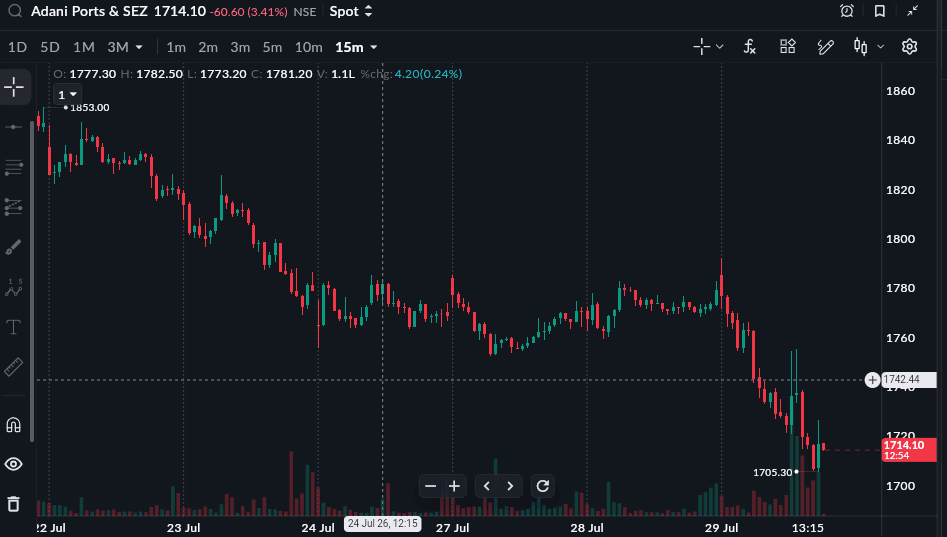The height and width of the screenshot is (537, 947).
Task: Select the crosshair tool in left sidebar
Action: [14, 88]
